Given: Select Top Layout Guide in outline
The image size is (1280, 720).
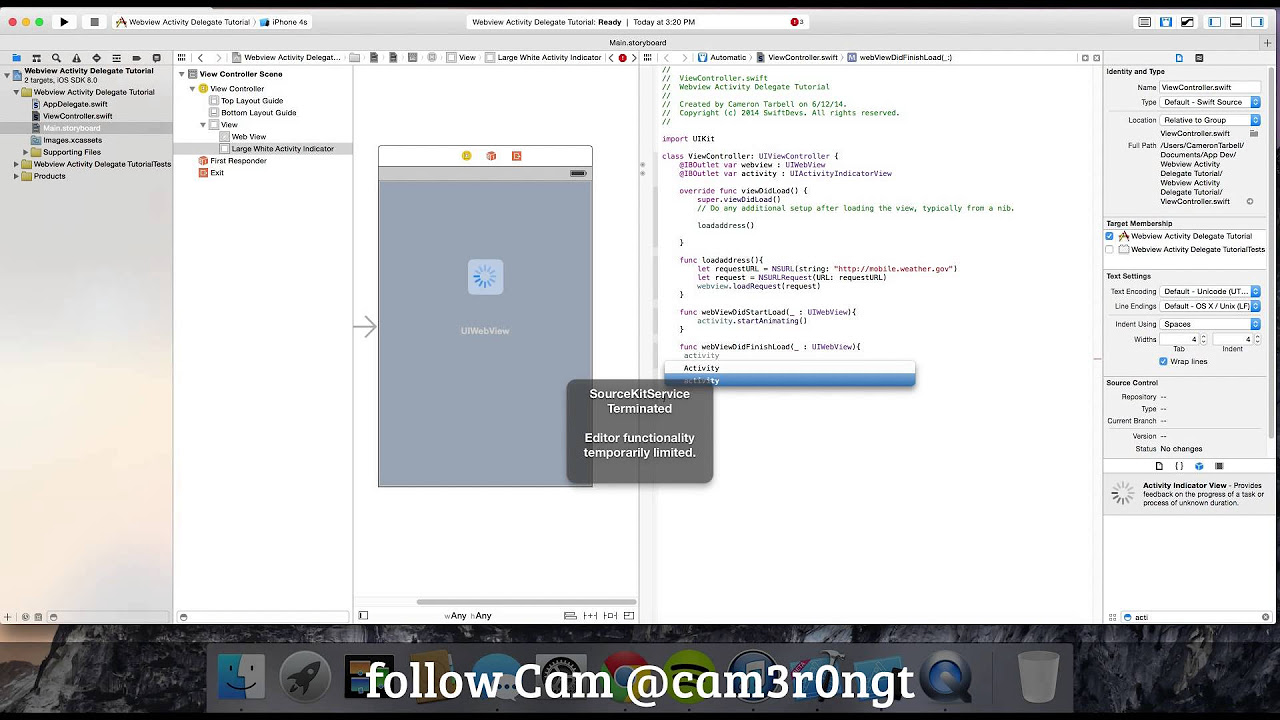Looking at the screenshot, I should pyautogui.click(x=252, y=101).
